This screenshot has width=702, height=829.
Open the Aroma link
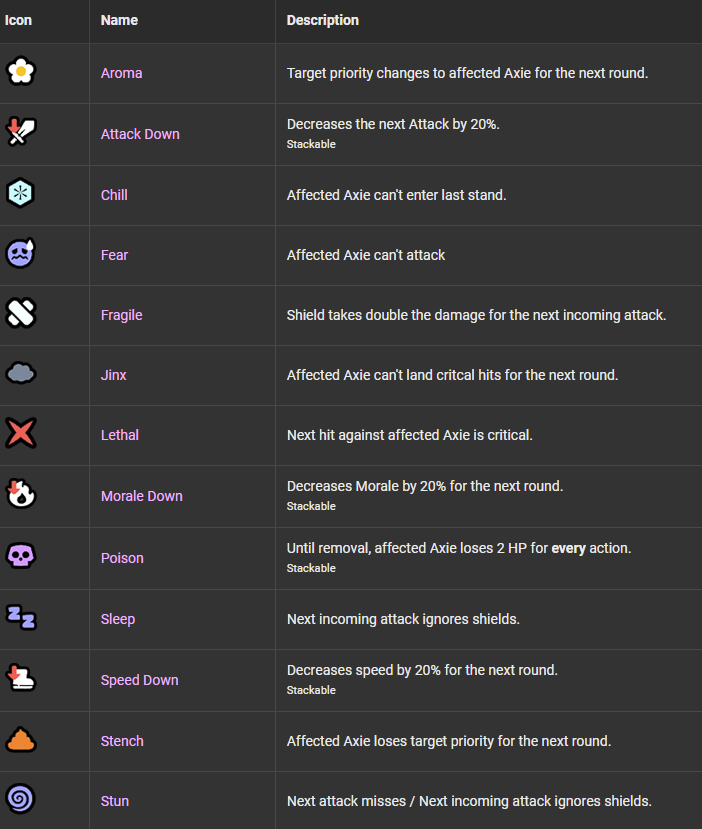(x=122, y=73)
